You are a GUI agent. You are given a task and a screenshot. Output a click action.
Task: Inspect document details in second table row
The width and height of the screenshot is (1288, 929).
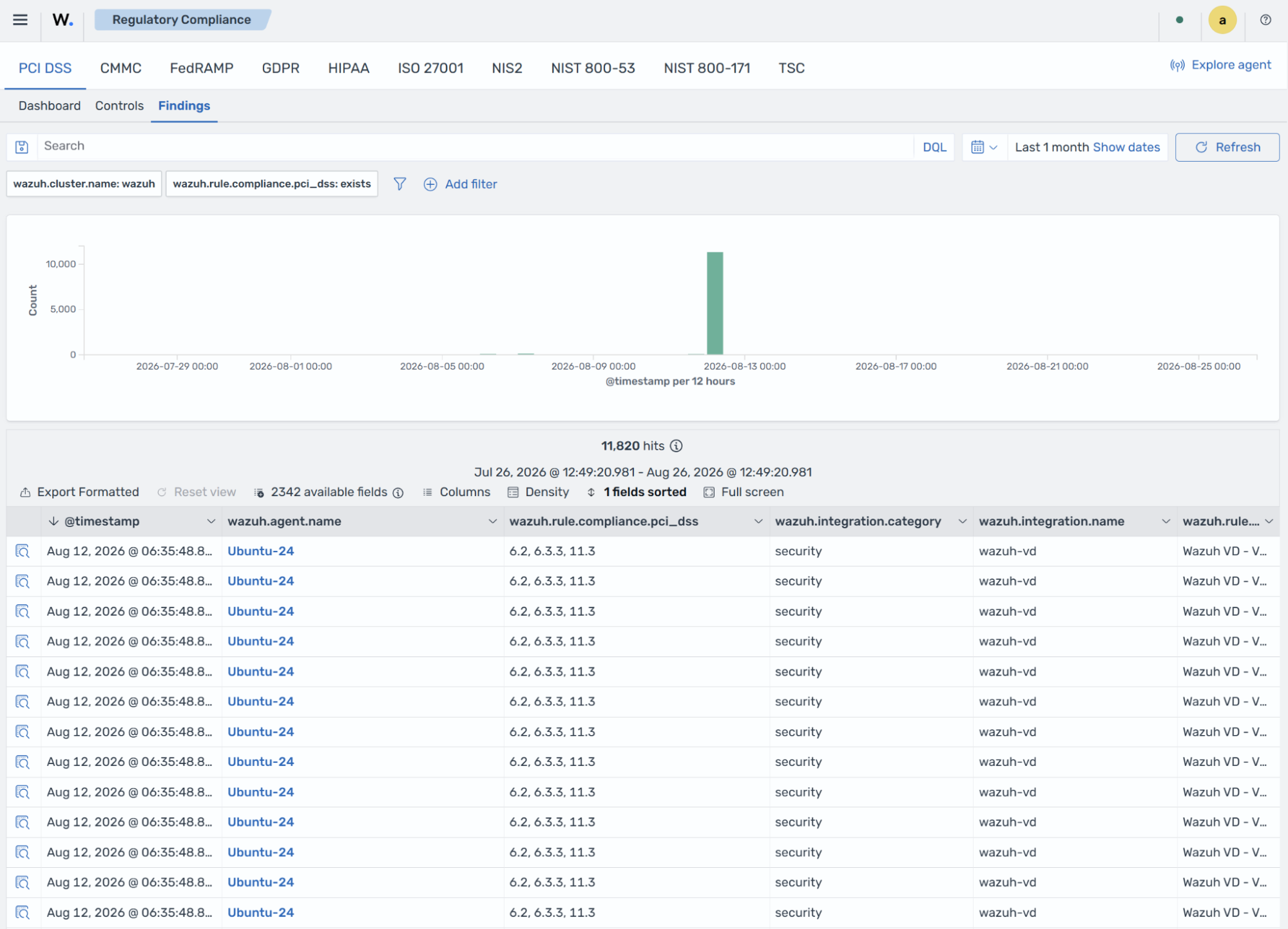[23, 582]
